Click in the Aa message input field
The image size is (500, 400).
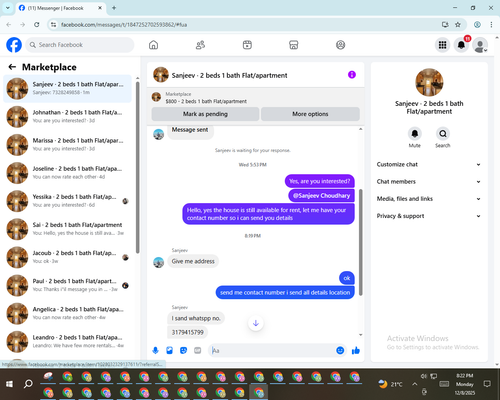click(x=272, y=350)
